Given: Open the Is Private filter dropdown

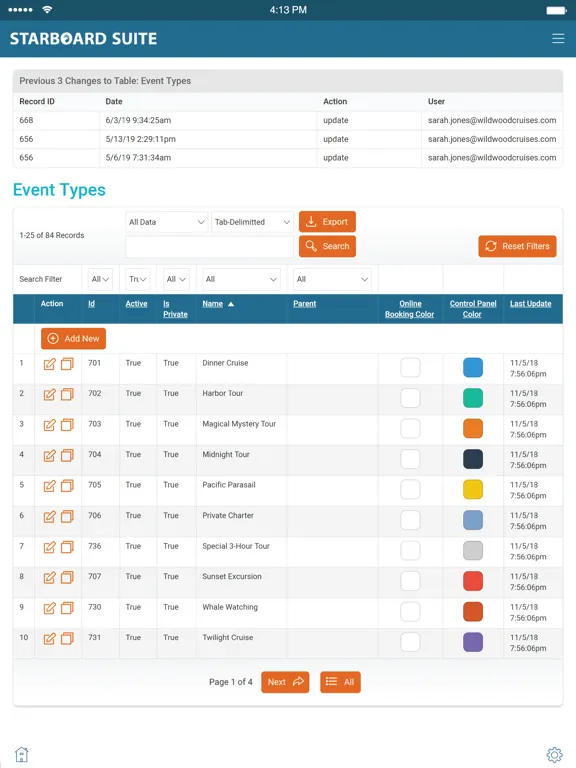Looking at the screenshot, I should click(x=176, y=279).
